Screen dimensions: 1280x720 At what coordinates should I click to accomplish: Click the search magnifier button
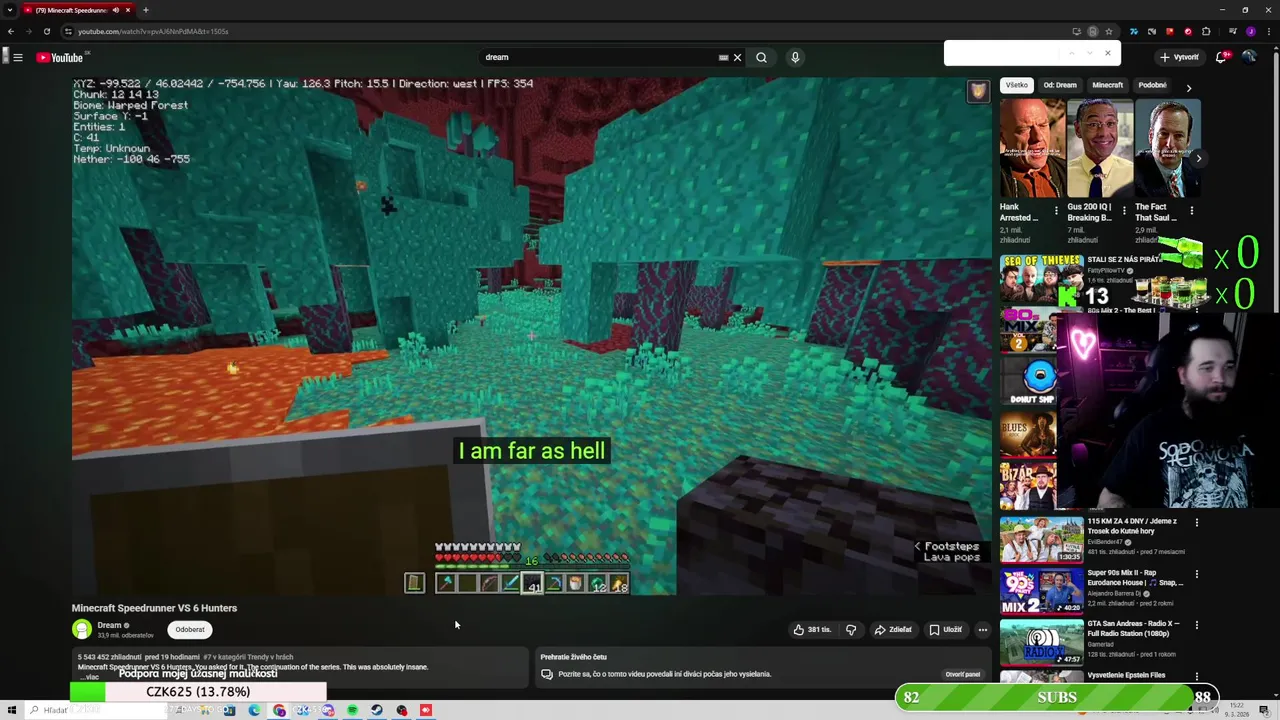pos(761,57)
